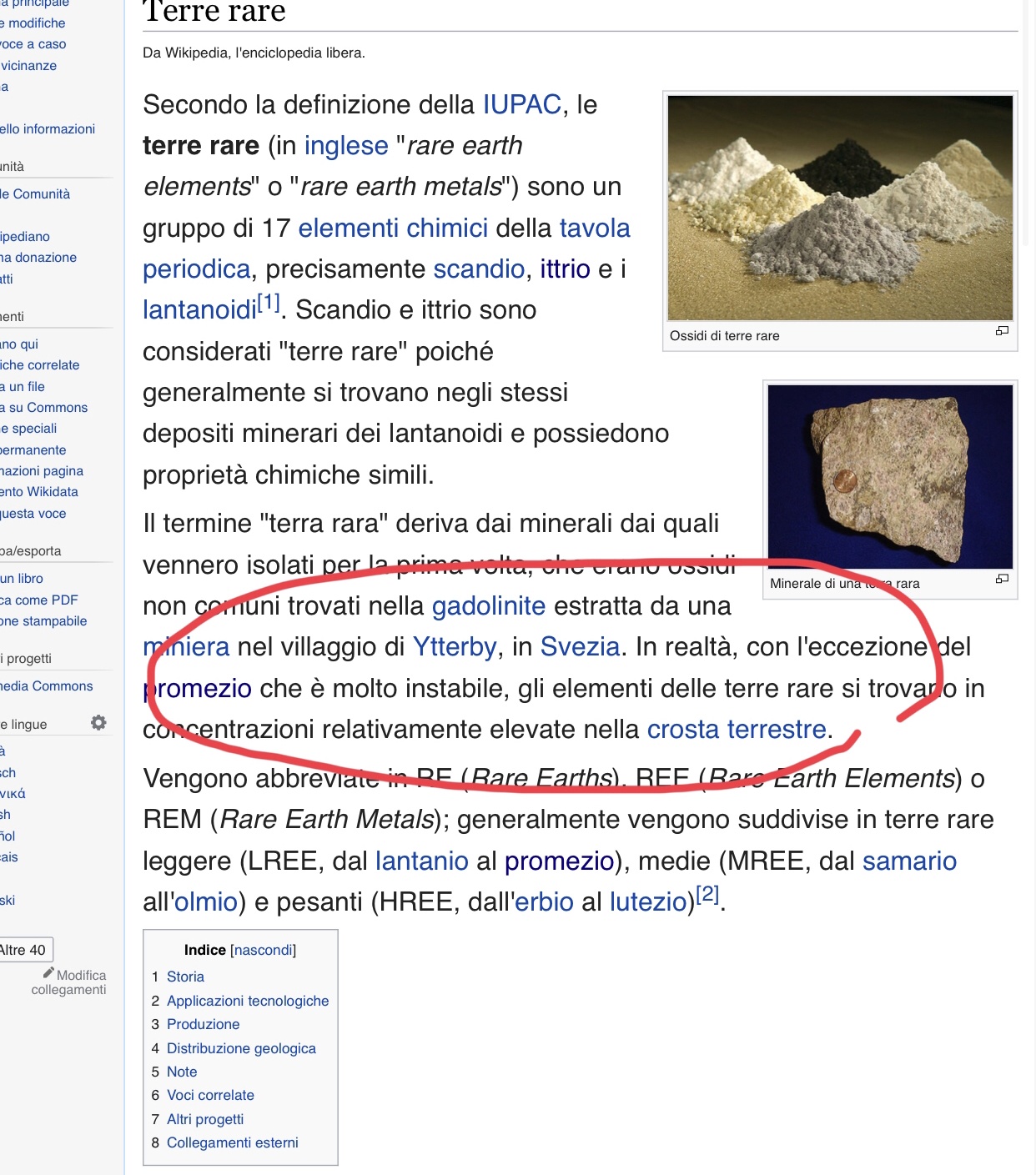Open the Modifiche correlate sidebar link
The width and height of the screenshot is (1036, 1175).
40,365
